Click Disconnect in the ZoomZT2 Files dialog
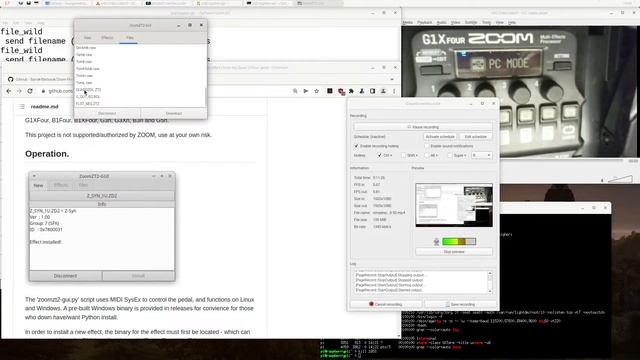 (107, 113)
